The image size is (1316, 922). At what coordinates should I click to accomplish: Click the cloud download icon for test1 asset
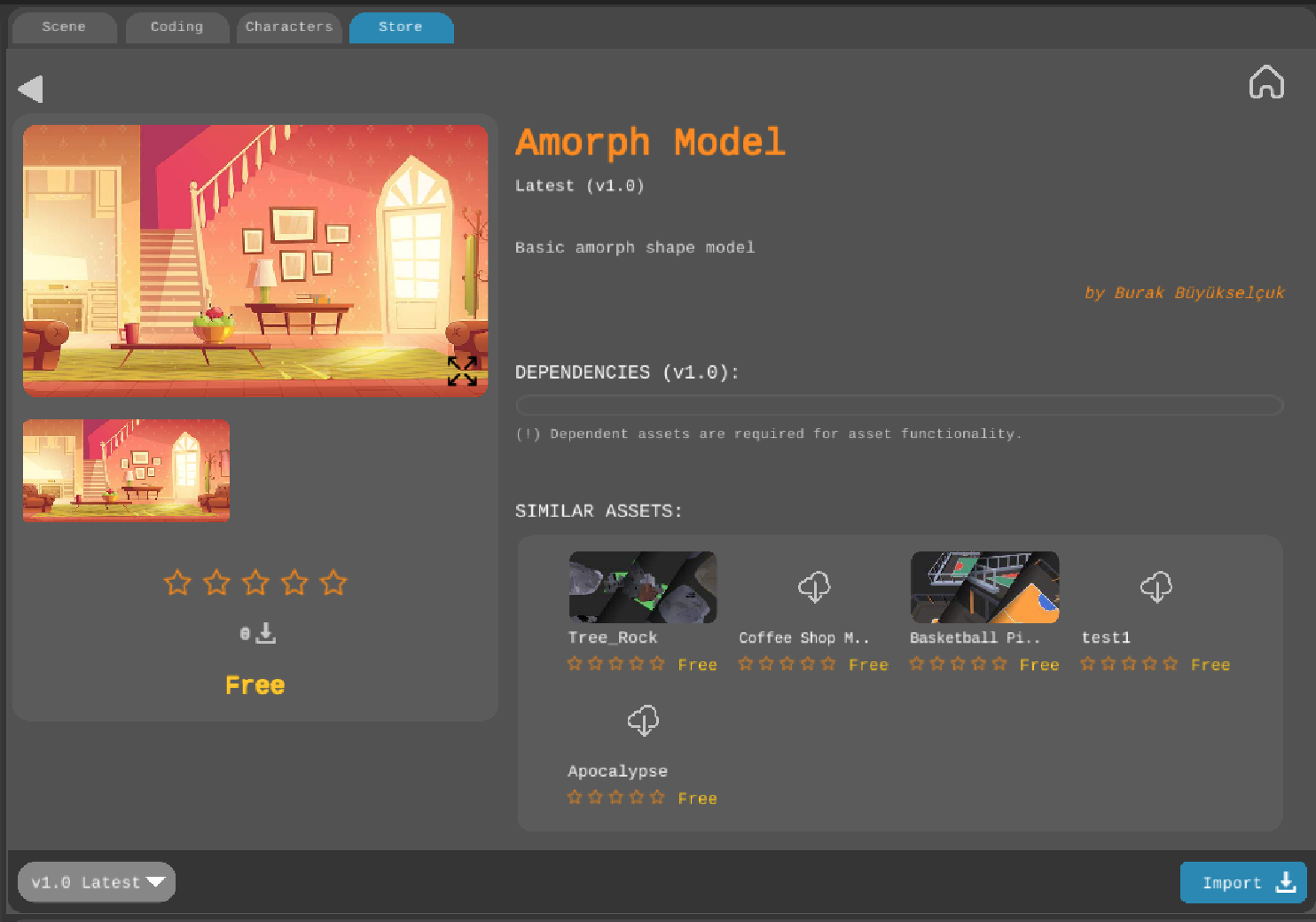pos(1156,586)
